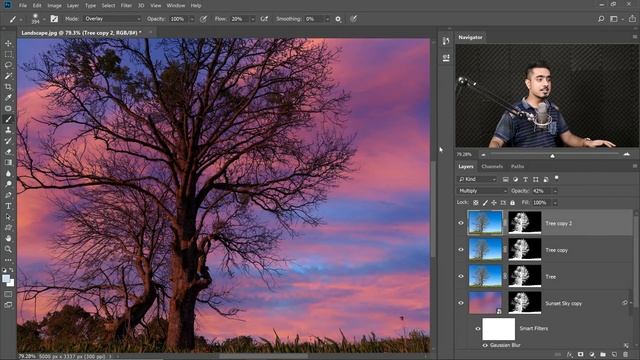Toggle pressure for opacity button

pos(203,19)
